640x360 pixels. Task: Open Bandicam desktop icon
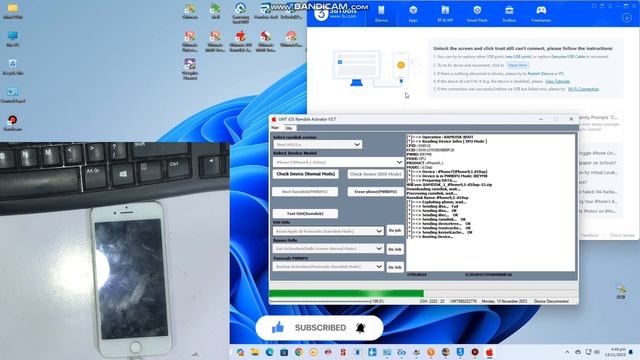[x=13, y=122]
